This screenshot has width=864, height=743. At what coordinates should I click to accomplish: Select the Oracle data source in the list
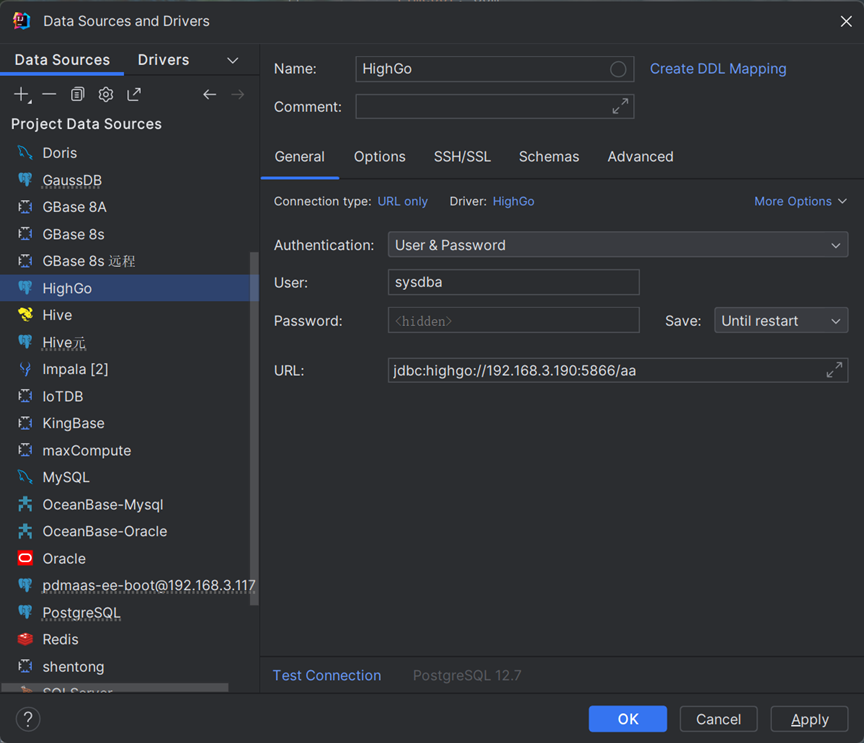point(64,558)
